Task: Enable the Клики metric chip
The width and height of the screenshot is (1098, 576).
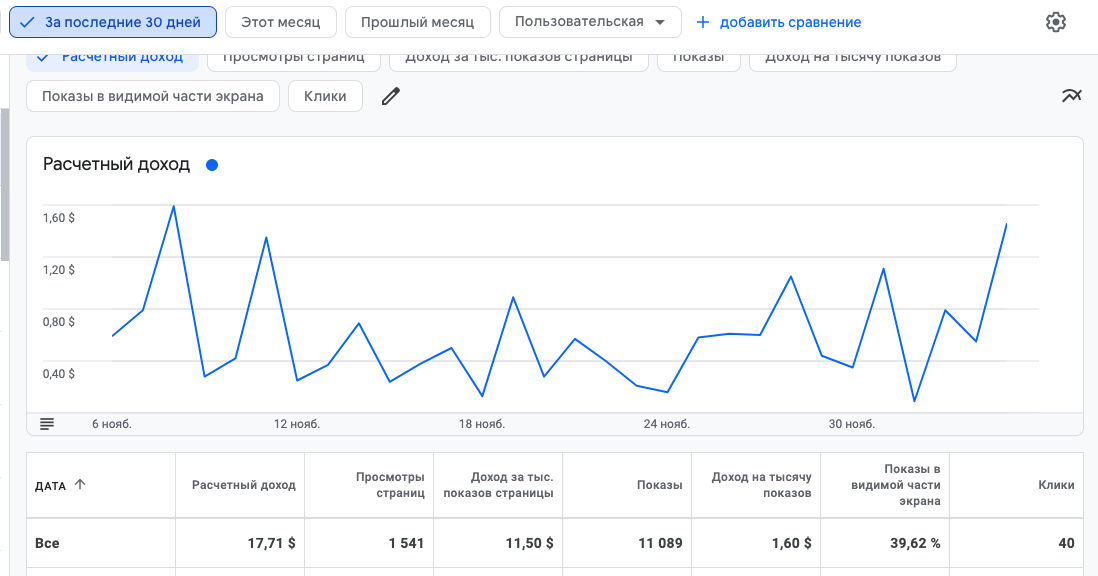Action: [325, 96]
